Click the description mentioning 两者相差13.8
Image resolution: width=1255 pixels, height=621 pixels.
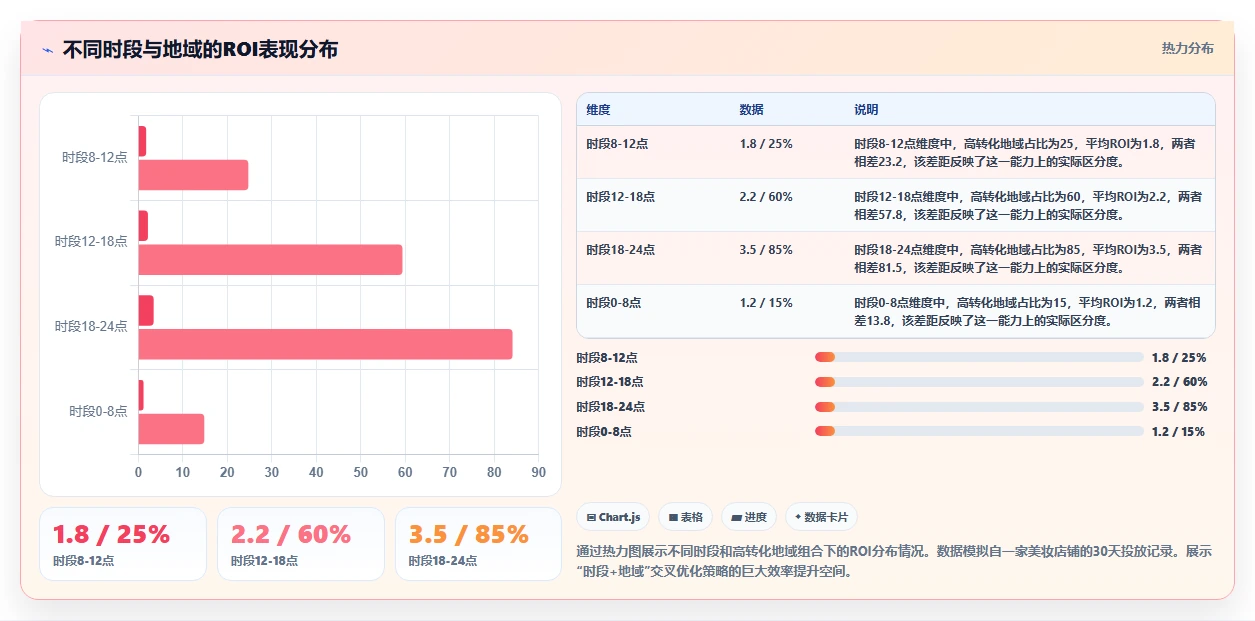[x=1028, y=311]
